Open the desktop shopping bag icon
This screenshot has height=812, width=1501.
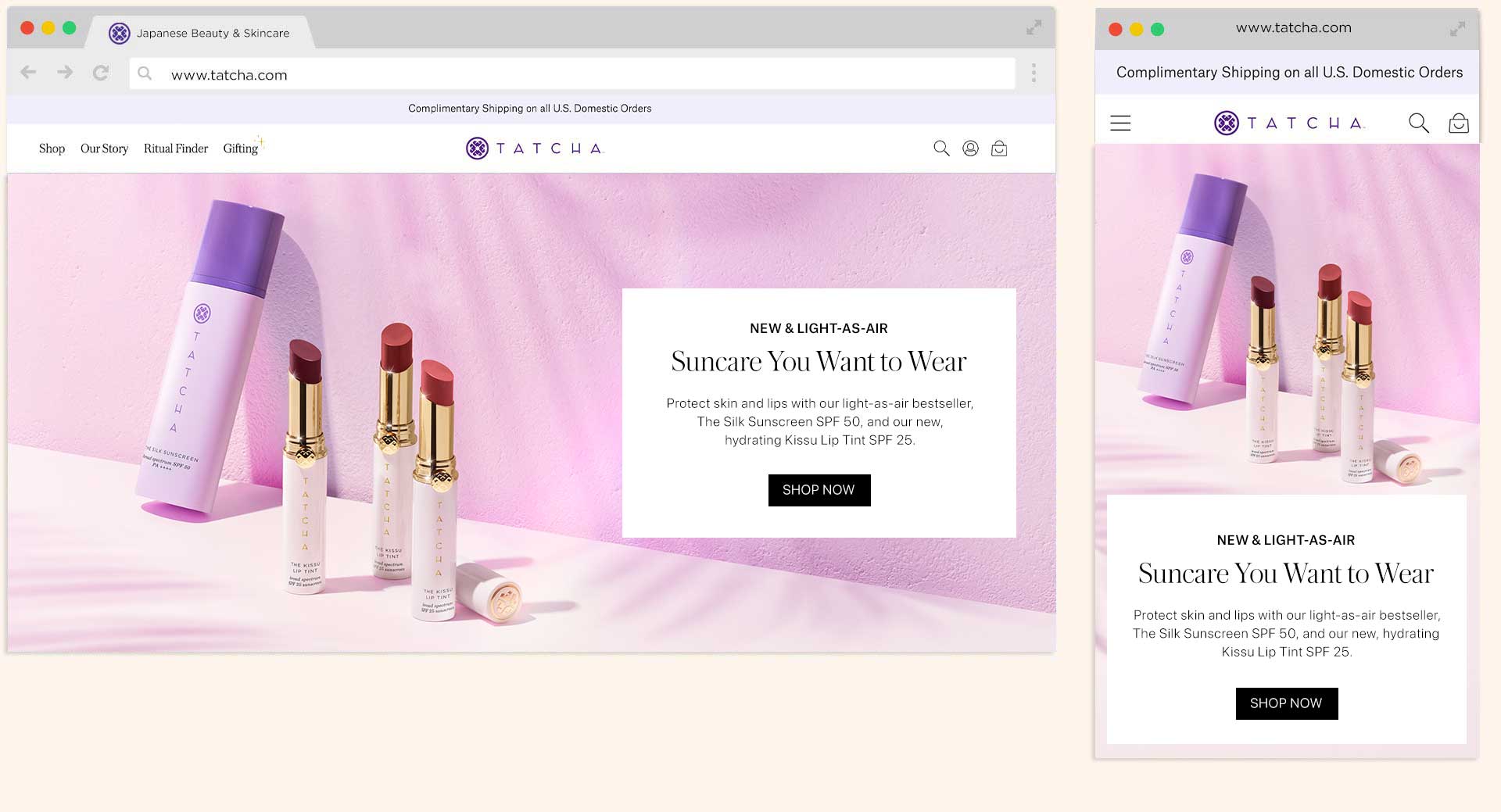(x=999, y=148)
